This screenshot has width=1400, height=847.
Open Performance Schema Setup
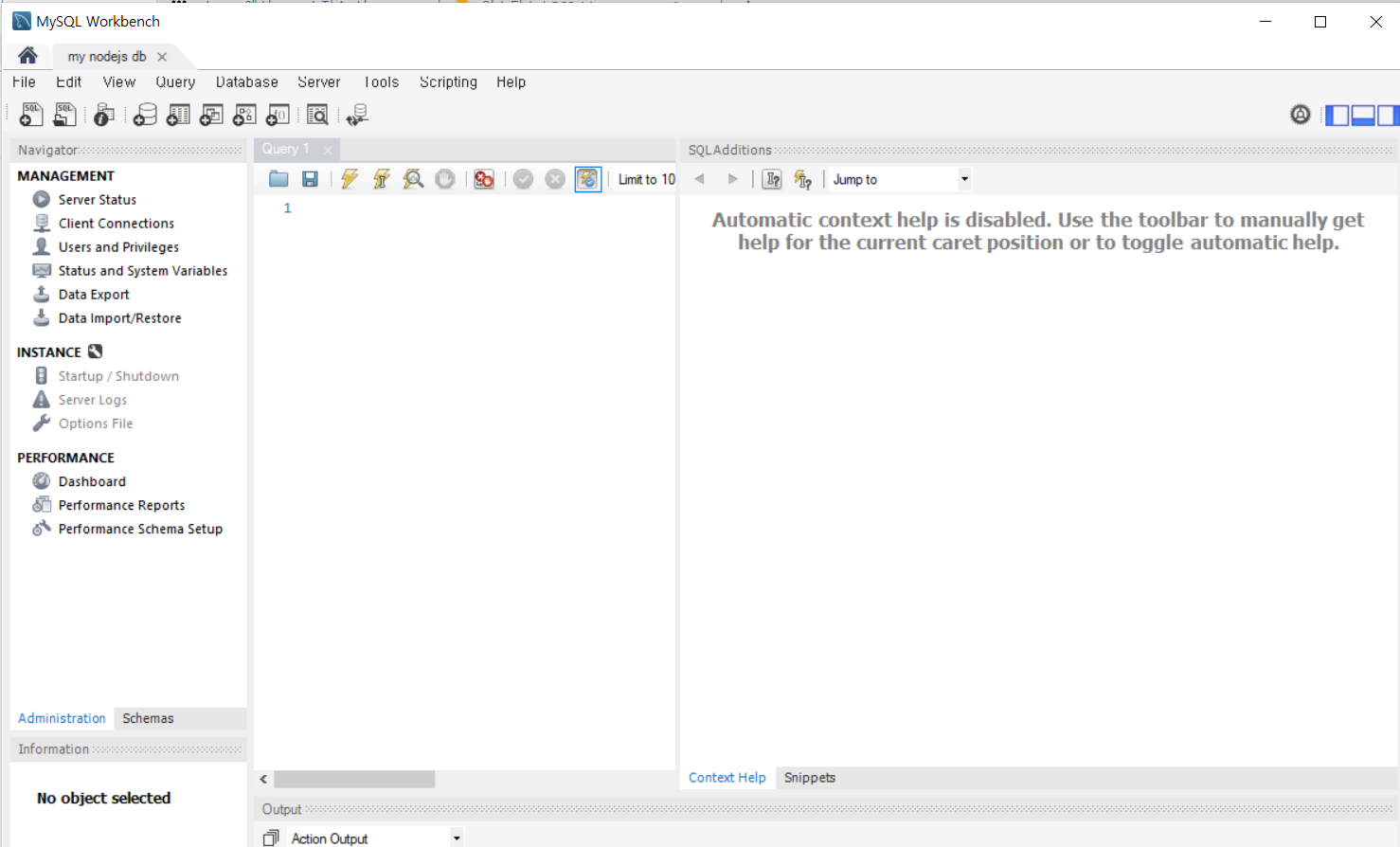click(140, 529)
